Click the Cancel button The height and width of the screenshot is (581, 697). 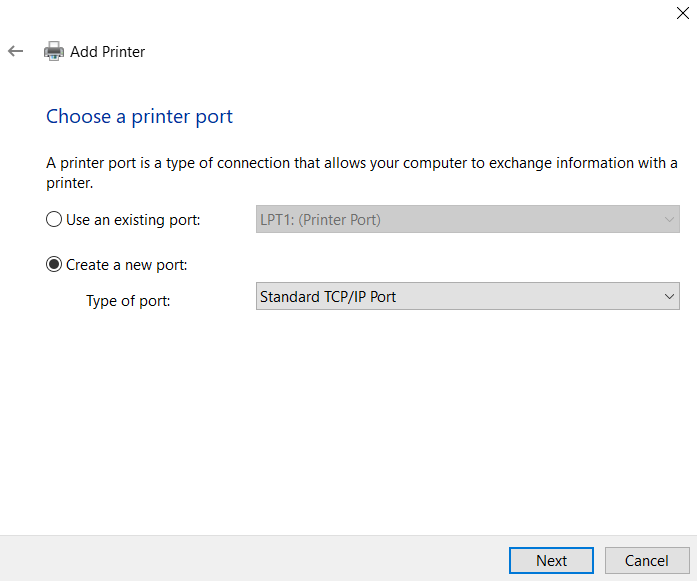(x=645, y=560)
